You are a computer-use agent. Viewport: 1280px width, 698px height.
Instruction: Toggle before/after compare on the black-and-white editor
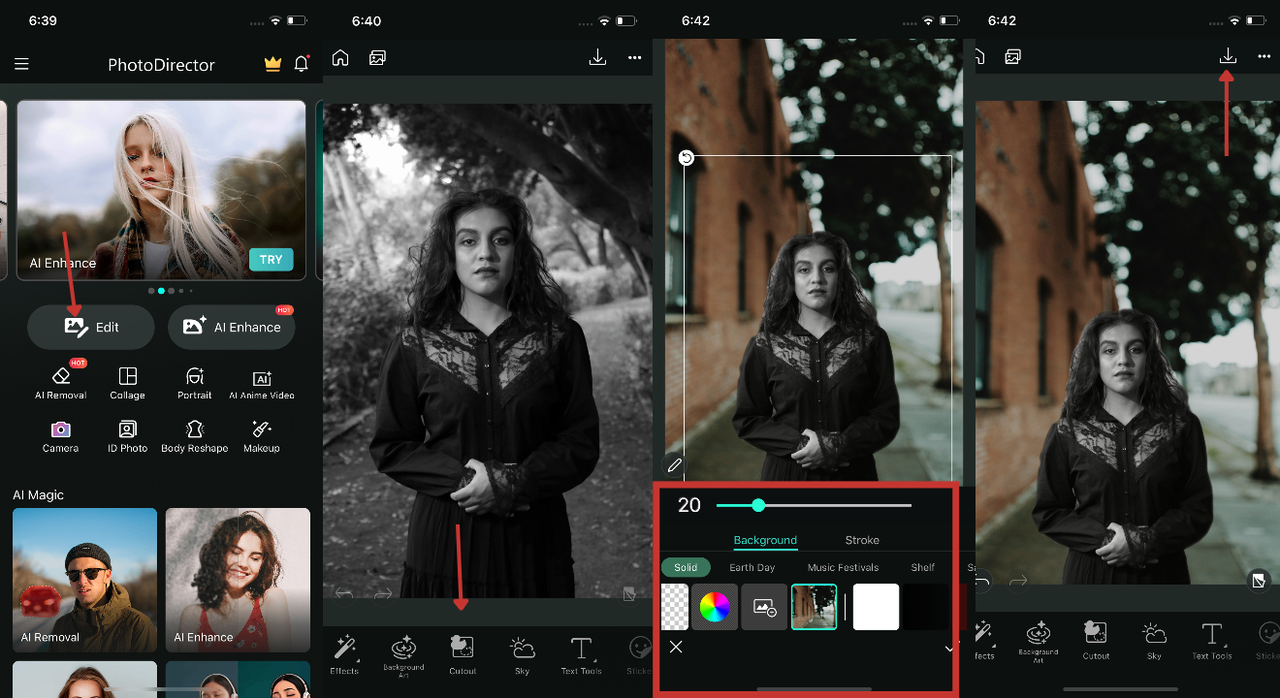coord(629,594)
